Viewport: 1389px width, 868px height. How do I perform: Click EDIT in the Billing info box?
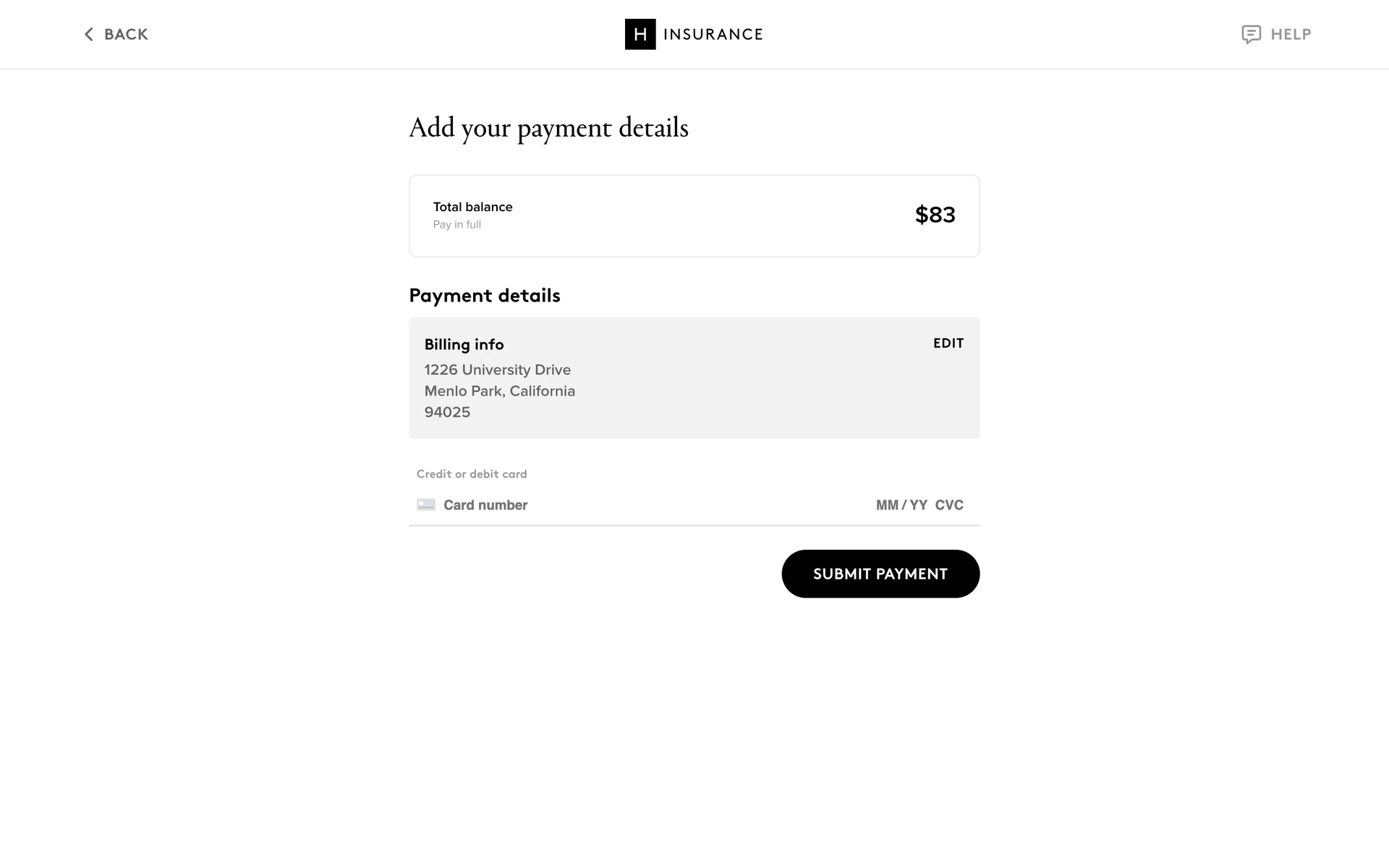click(948, 344)
